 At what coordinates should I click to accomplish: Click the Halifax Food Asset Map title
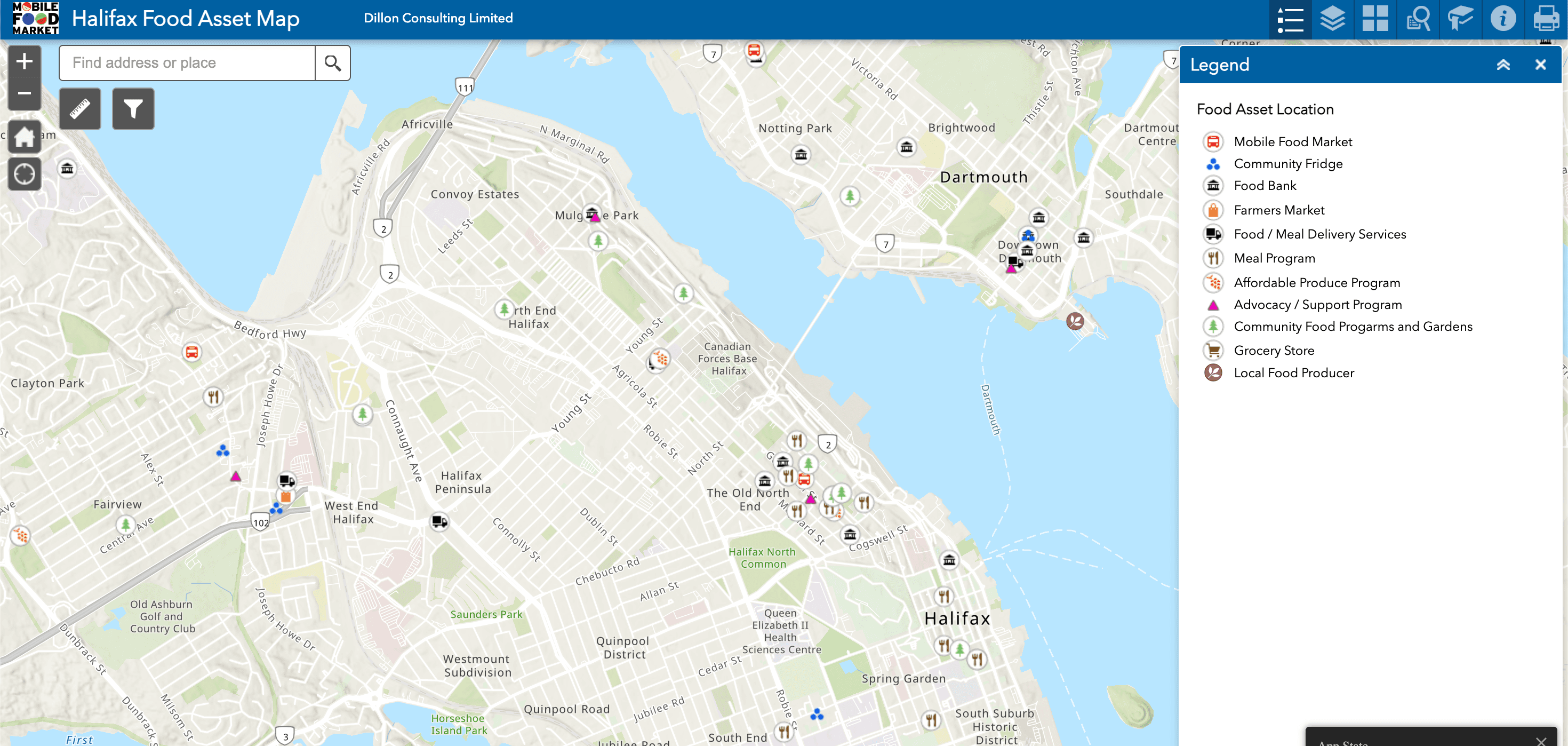(x=186, y=19)
